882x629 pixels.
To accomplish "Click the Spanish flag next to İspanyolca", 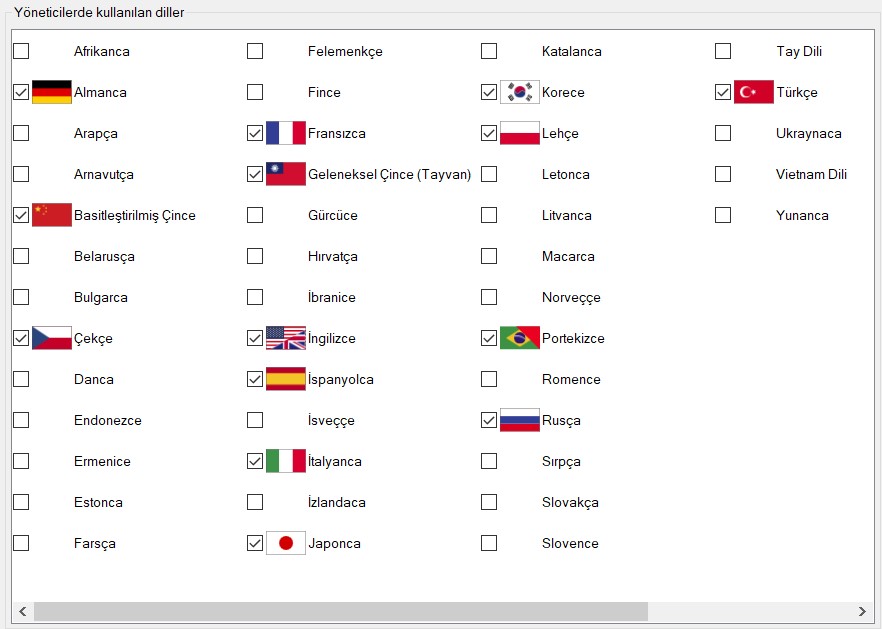I will (x=286, y=379).
